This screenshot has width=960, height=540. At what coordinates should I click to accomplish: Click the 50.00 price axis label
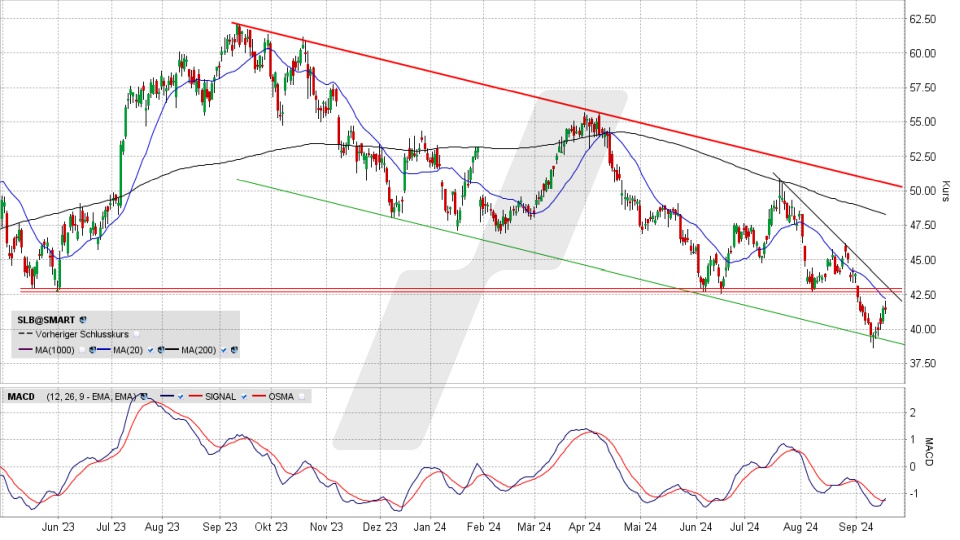coord(923,191)
